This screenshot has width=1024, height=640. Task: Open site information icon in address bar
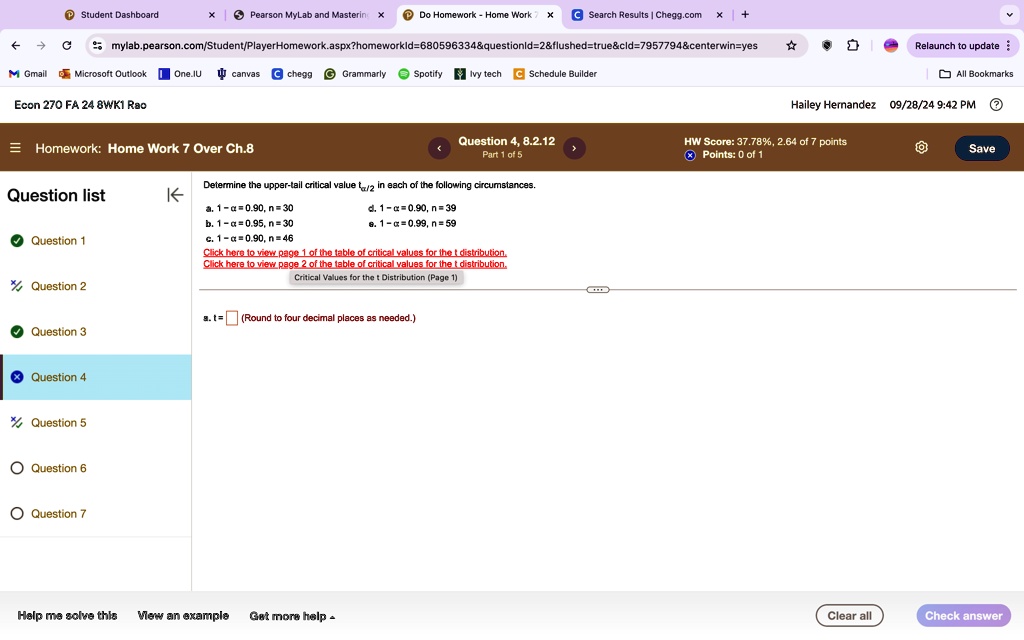pos(97,46)
